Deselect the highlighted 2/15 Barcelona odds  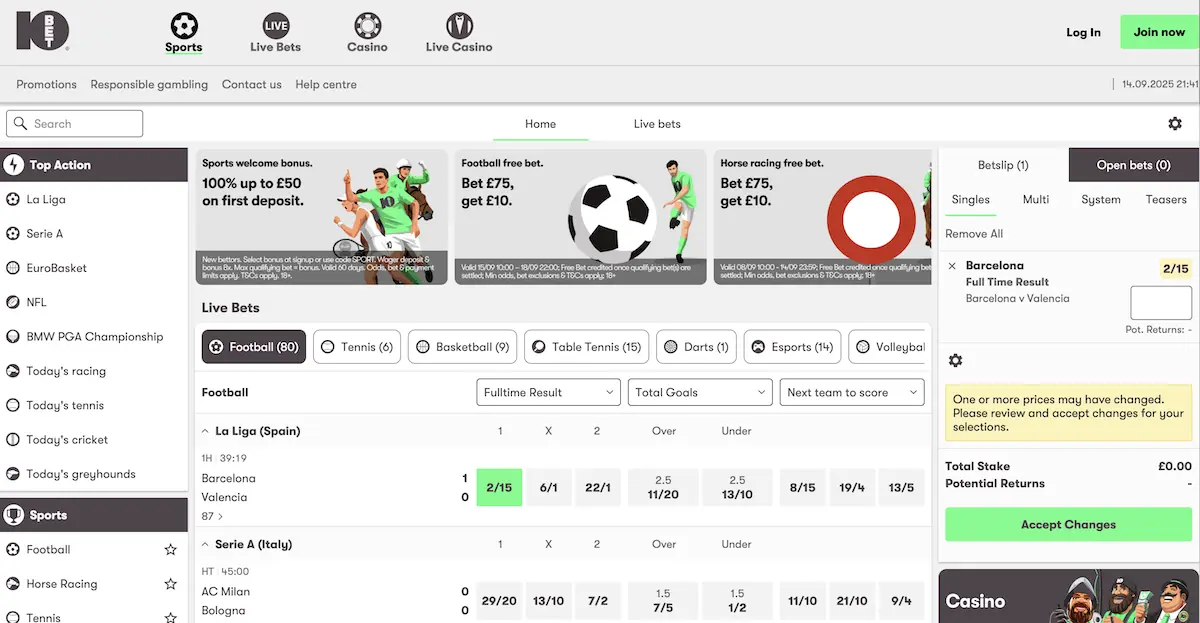499,487
